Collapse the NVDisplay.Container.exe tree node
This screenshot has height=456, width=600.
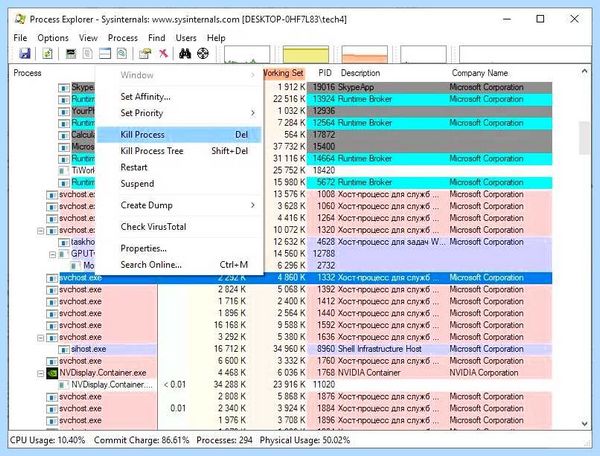point(41,373)
